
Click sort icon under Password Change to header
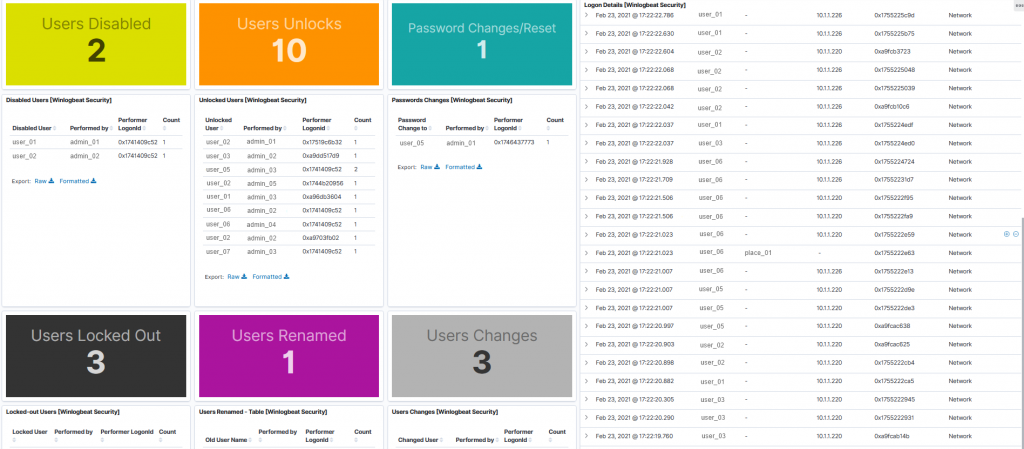click(431, 129)
